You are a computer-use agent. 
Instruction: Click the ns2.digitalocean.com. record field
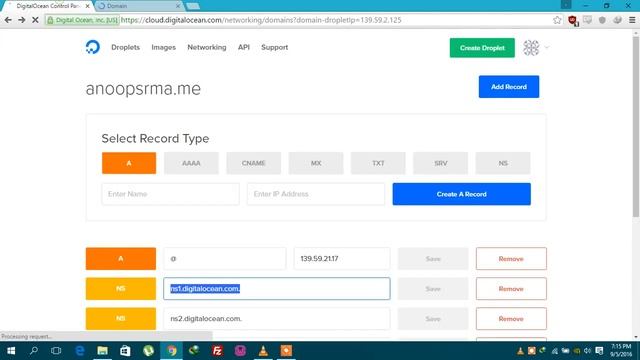click(277, 318)
